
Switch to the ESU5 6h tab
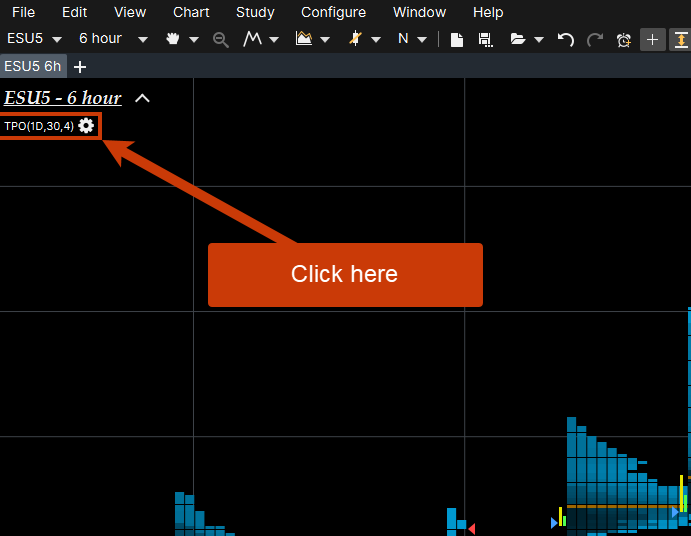coord(32,66)
